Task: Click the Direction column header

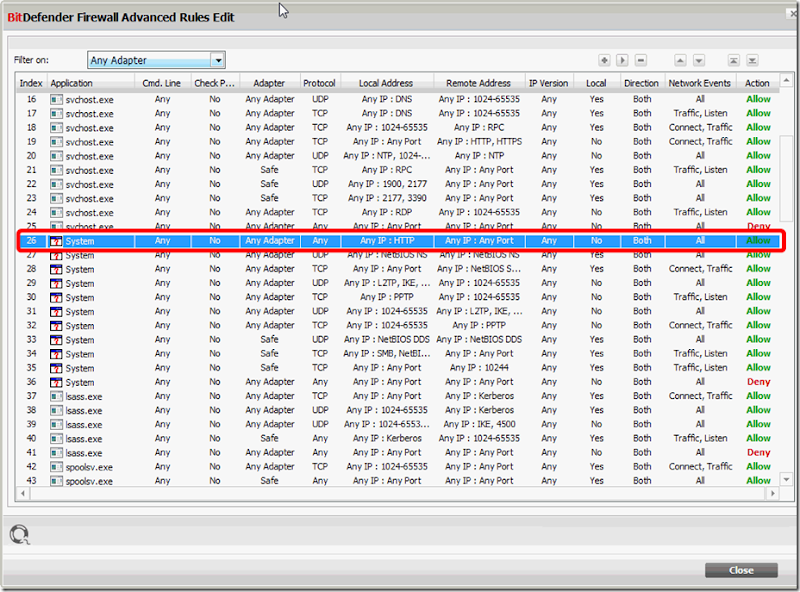Action: pyautogui.click(x=642, y=83)
